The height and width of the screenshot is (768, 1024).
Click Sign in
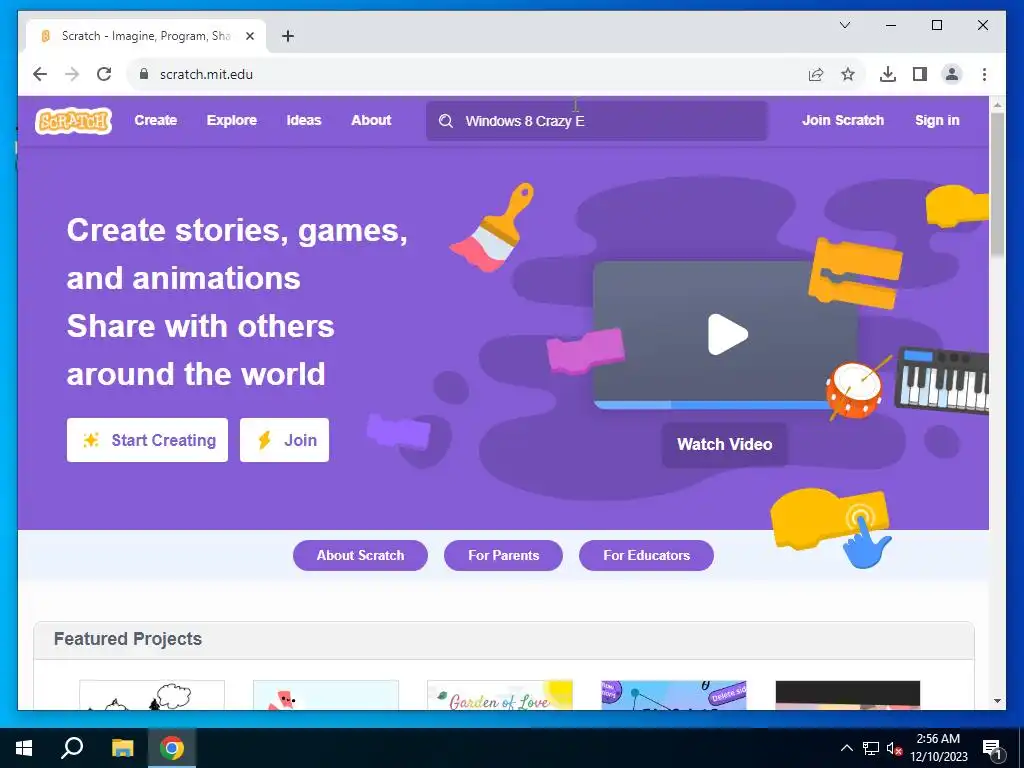937,121
